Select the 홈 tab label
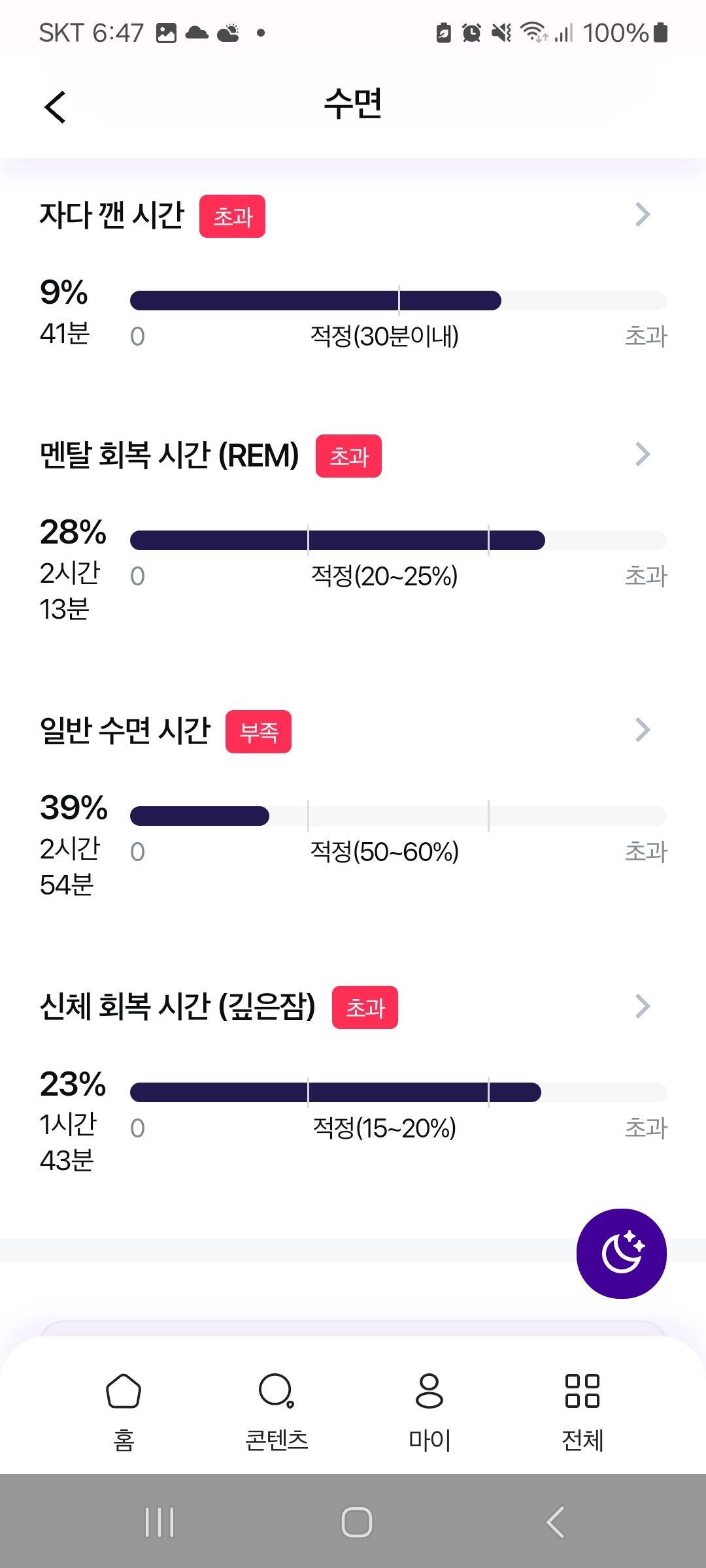 (x=124, y=1440)
